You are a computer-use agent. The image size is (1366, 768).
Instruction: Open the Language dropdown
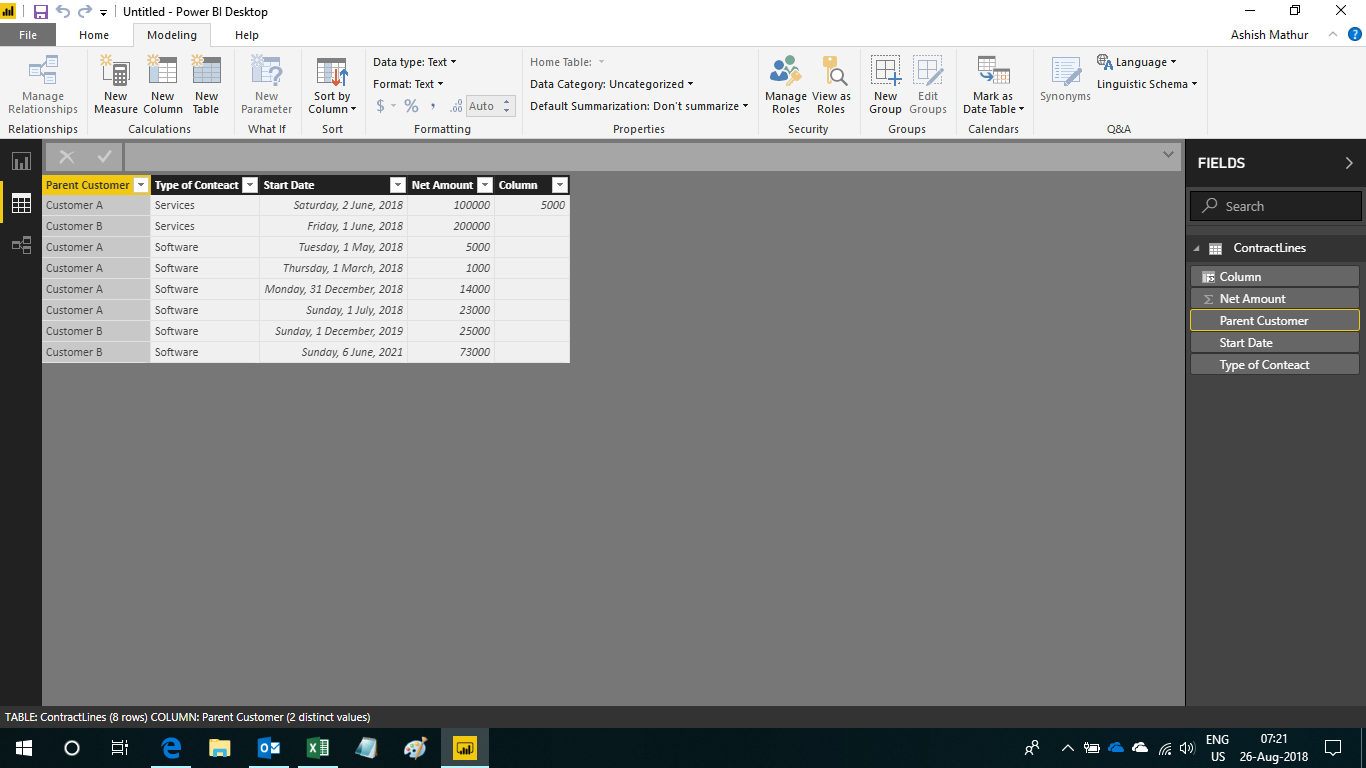click(1137, 62)
